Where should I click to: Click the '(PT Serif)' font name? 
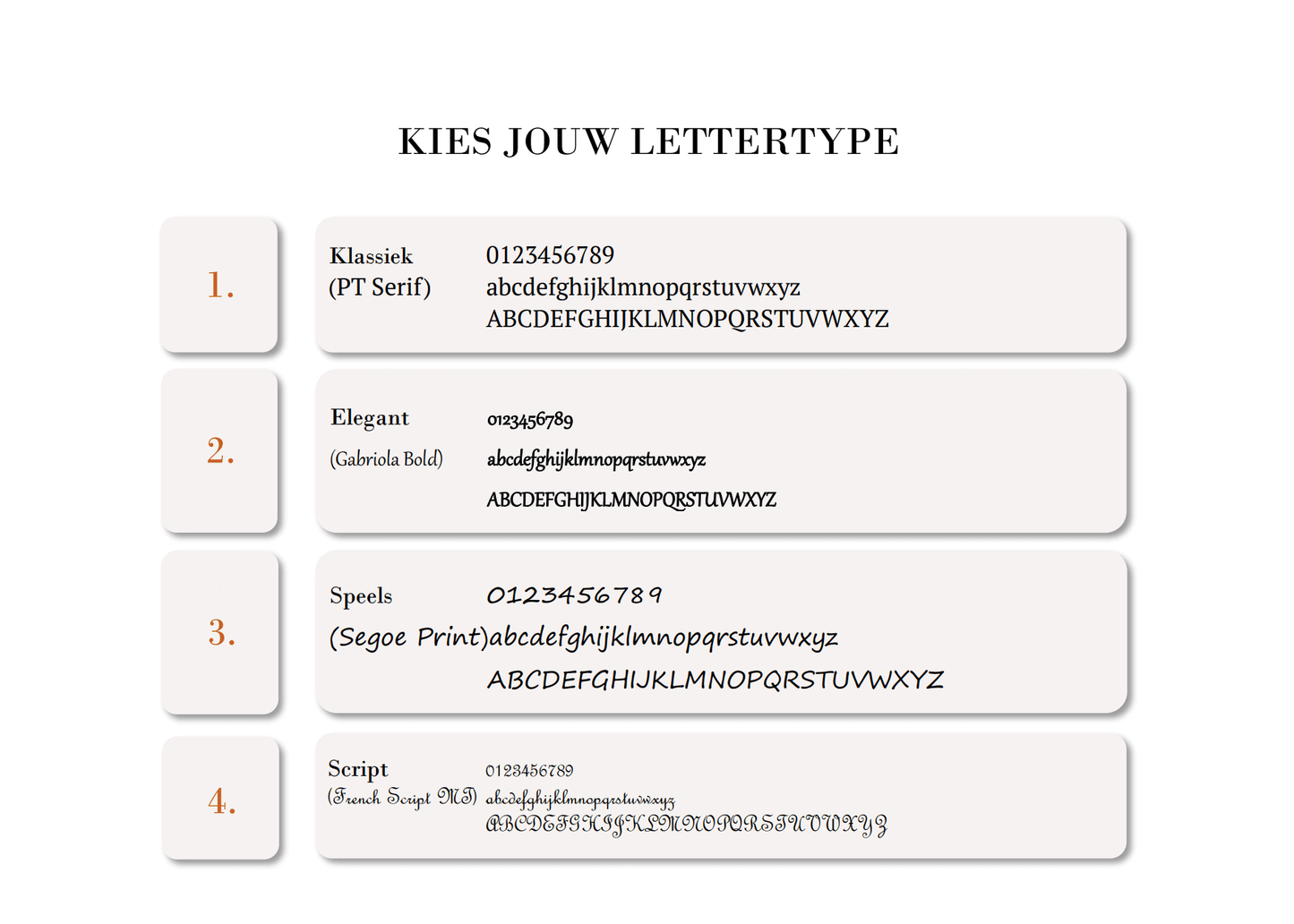pos(380,287)
